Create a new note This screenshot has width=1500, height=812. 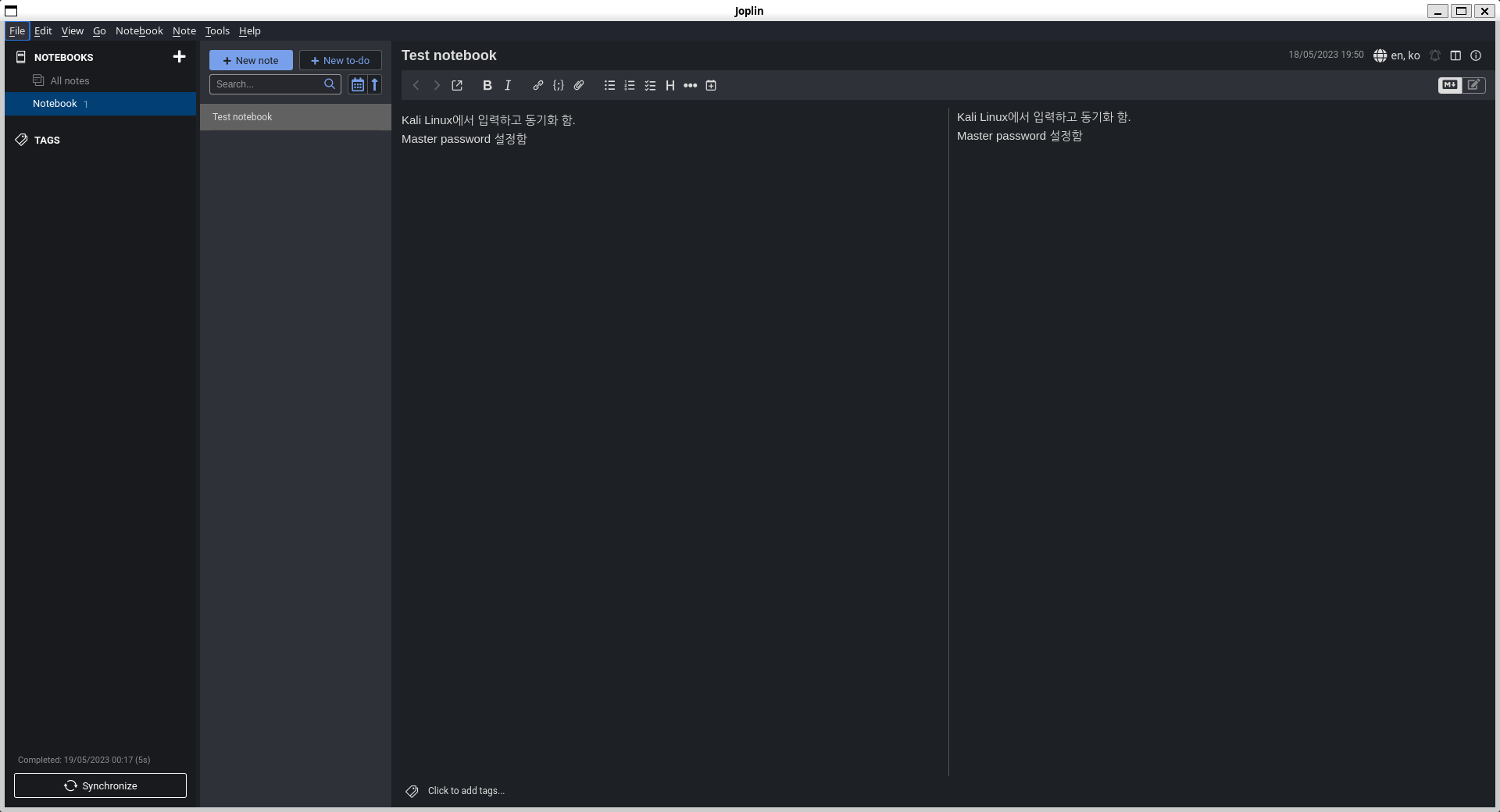tap(251, 60)
